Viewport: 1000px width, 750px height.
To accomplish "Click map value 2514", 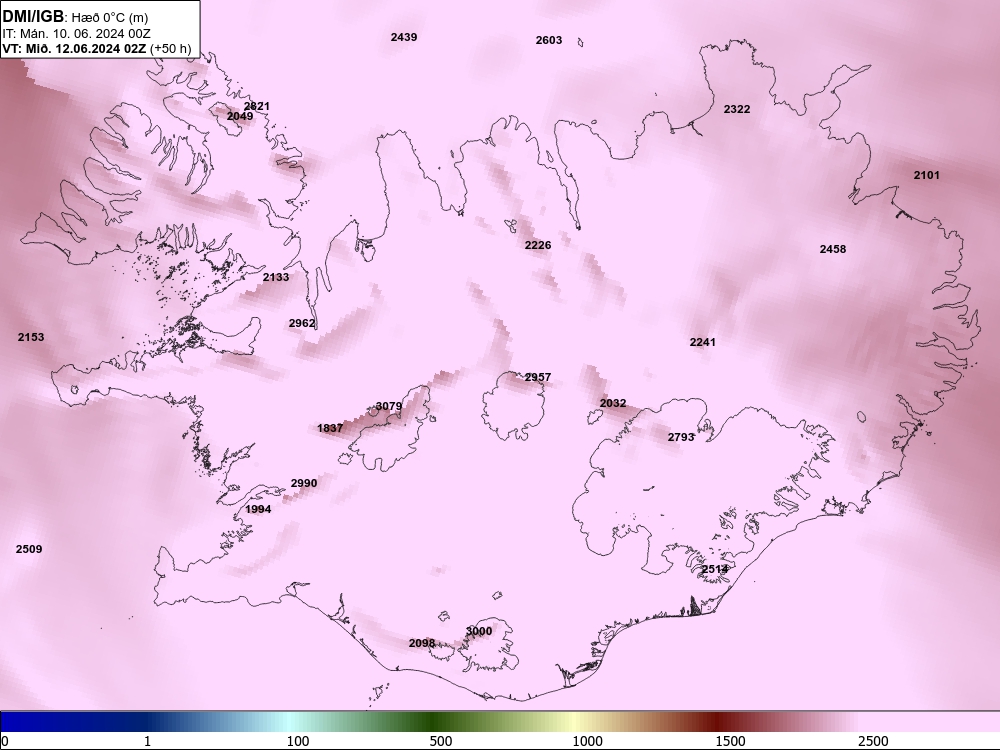I will (714, 569).
